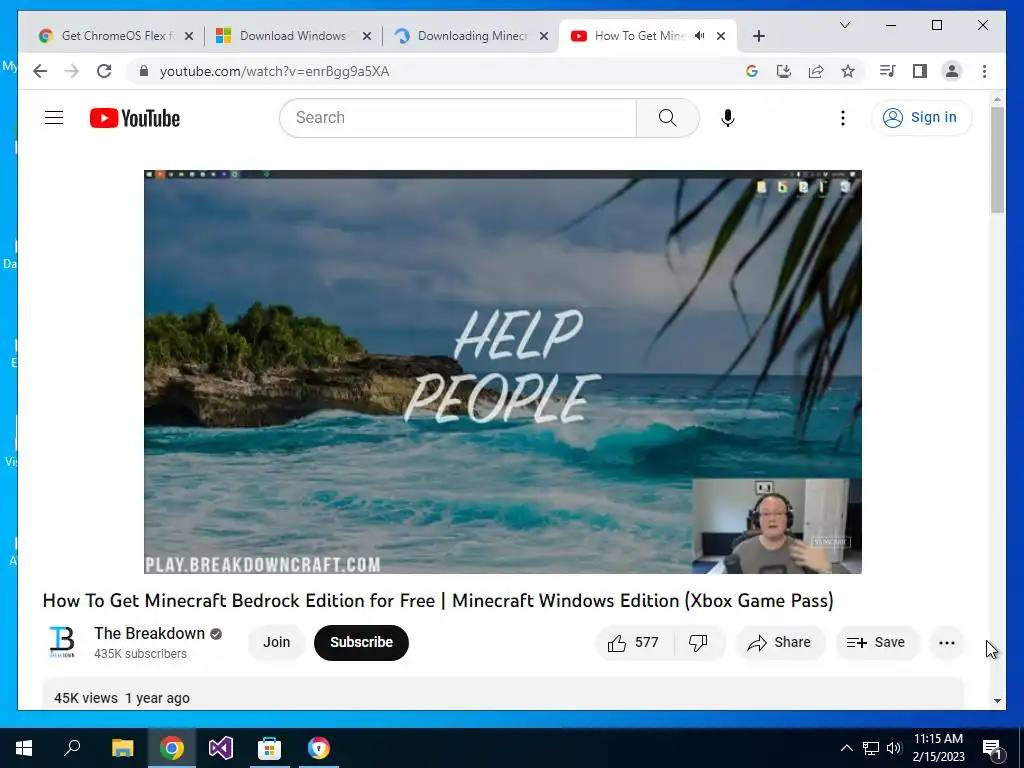Bookmark this tab with the star icon
1024x768 pixels.
(848, 71)
